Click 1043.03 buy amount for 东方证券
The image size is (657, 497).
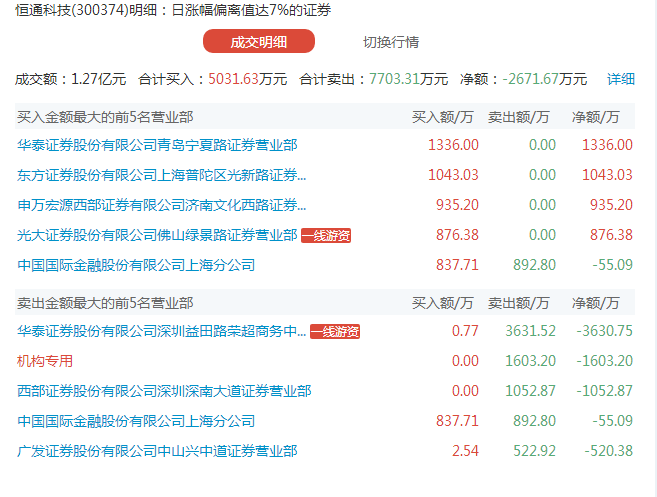[453, 175]
